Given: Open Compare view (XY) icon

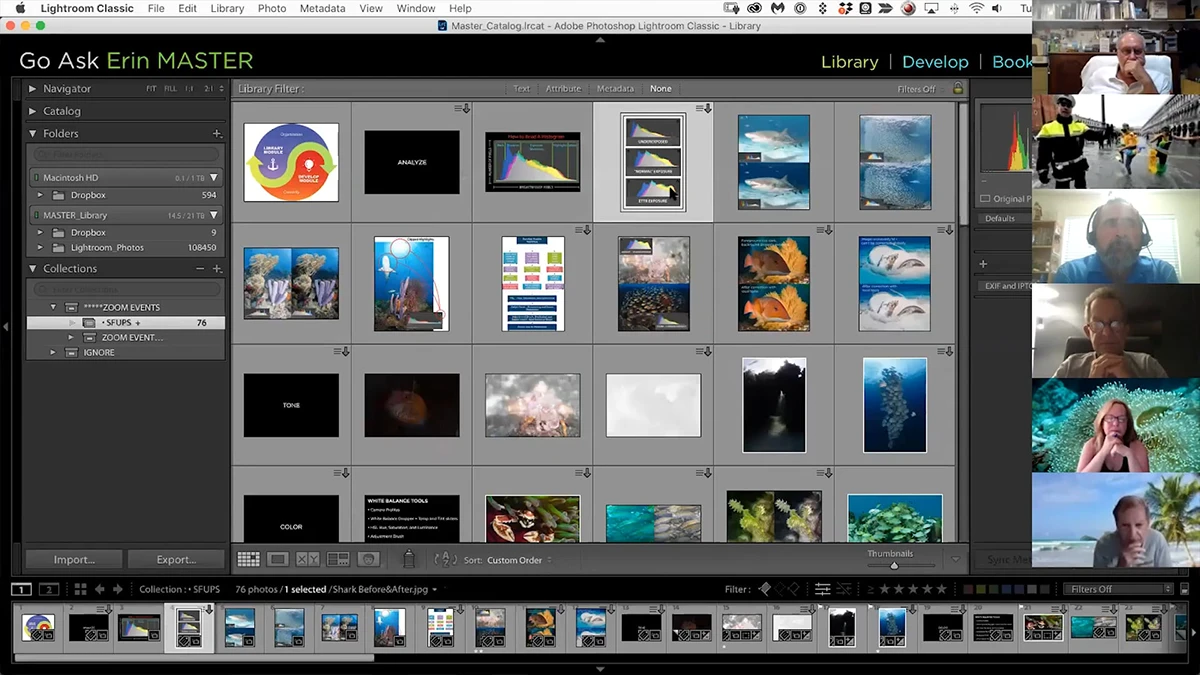Looking at the screenshot, I should (308, 559).
